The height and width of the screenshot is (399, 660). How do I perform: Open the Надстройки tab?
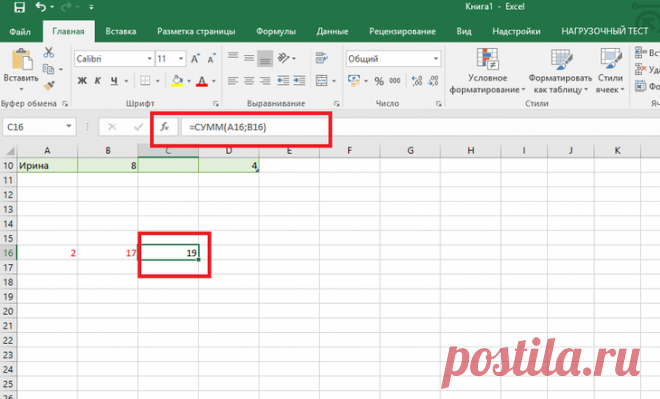click(516, 32)
